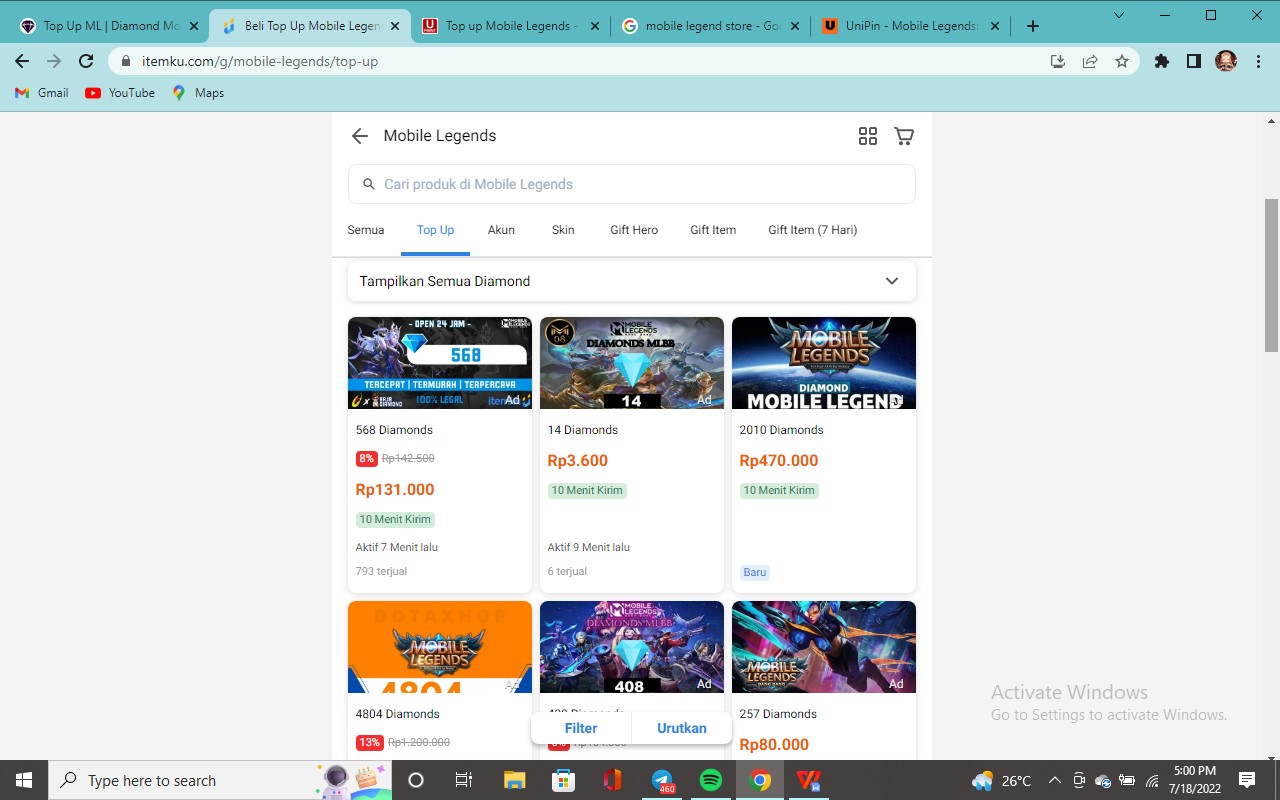The height and width of the screenshot is (800, 1280).
Task: Select the Gift Hero category tab
Action: [x=634, y=230]
